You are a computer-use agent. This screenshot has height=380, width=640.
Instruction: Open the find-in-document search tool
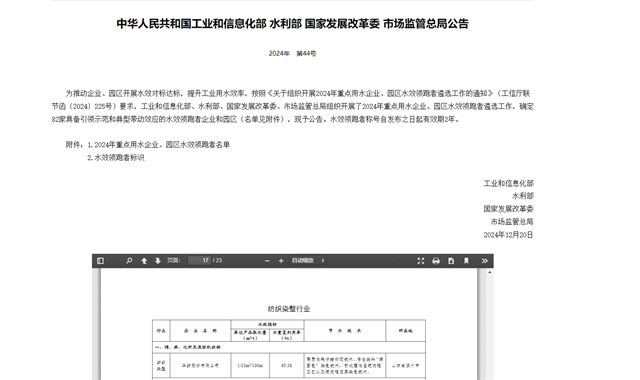[129, 261]
